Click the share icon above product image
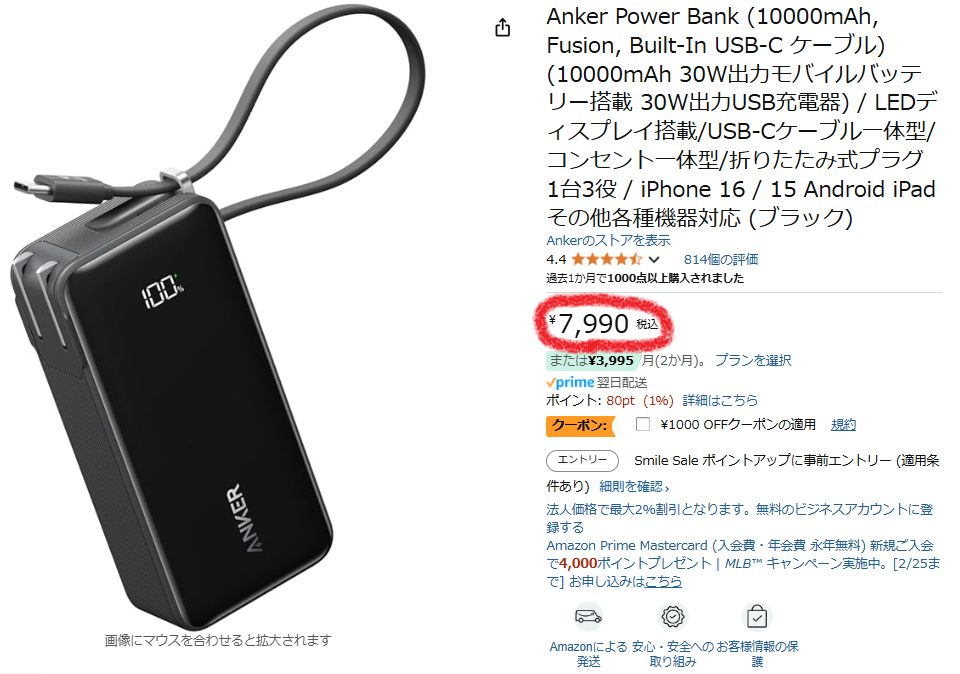Screen dimensions: 960x674 503,28
